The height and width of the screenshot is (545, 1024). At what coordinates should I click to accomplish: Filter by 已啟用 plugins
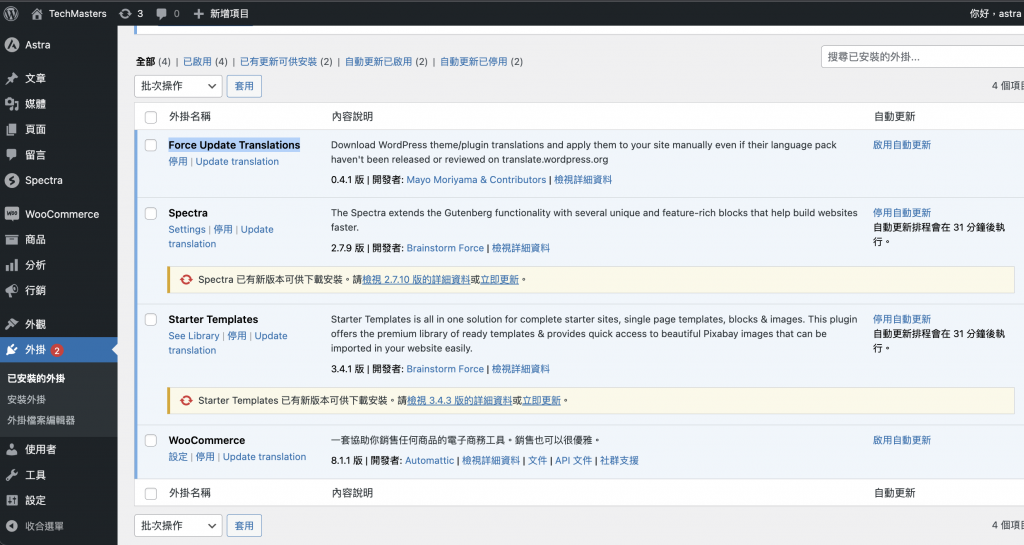(197, 61)
